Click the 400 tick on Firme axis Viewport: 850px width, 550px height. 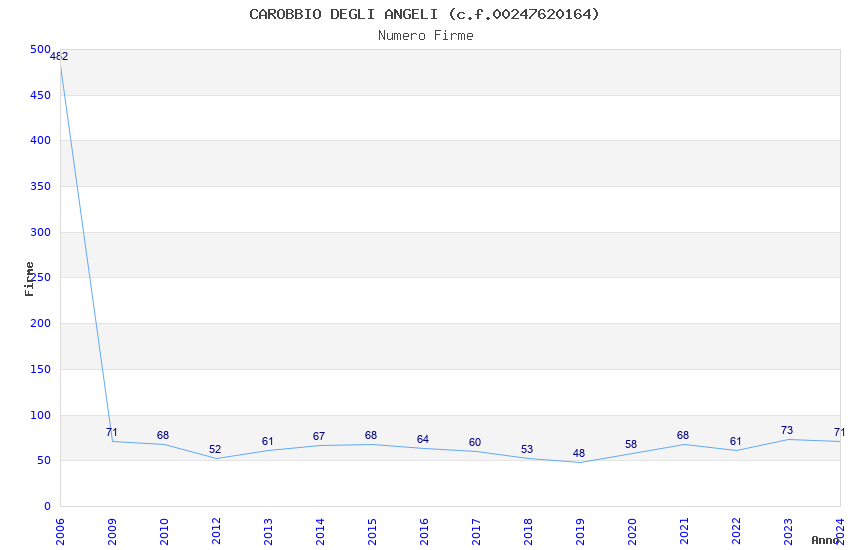pos(41,140)
